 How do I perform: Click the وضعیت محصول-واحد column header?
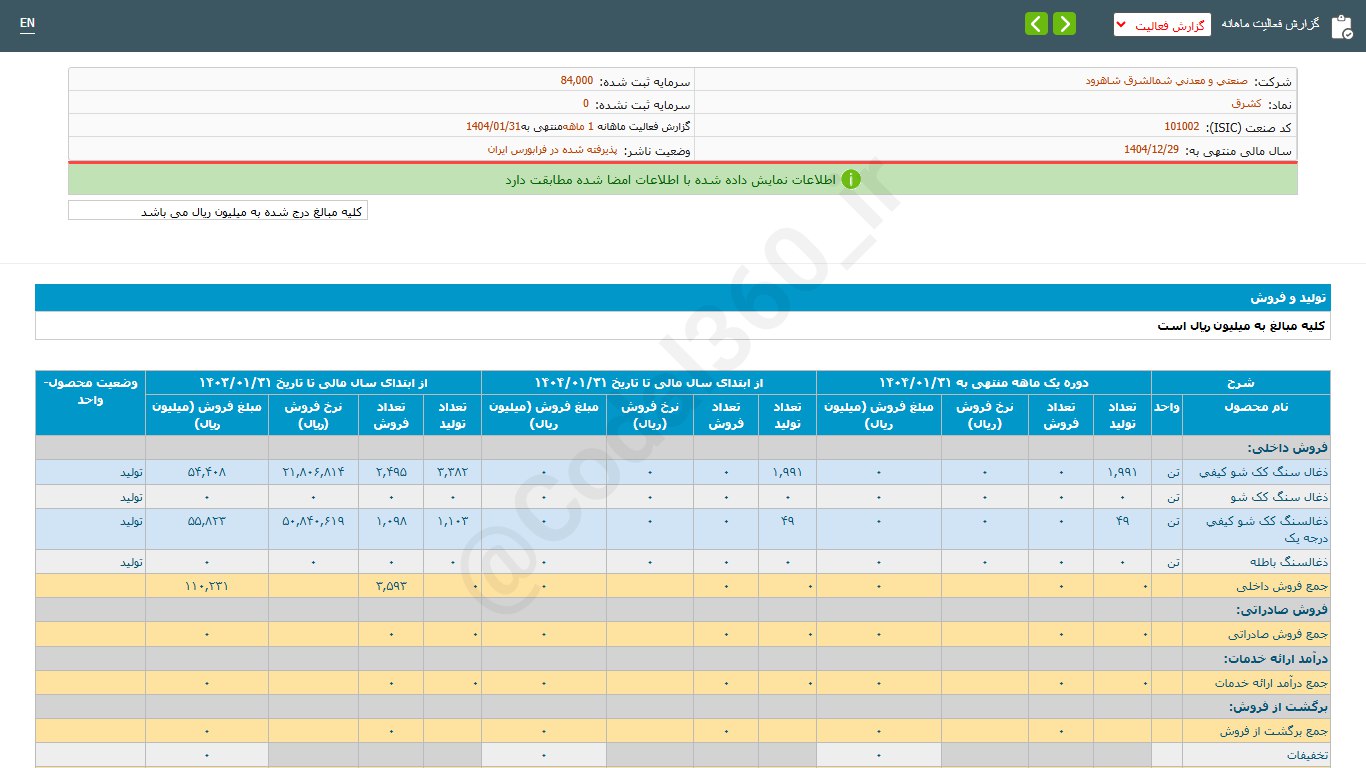[x=90, y=391]
